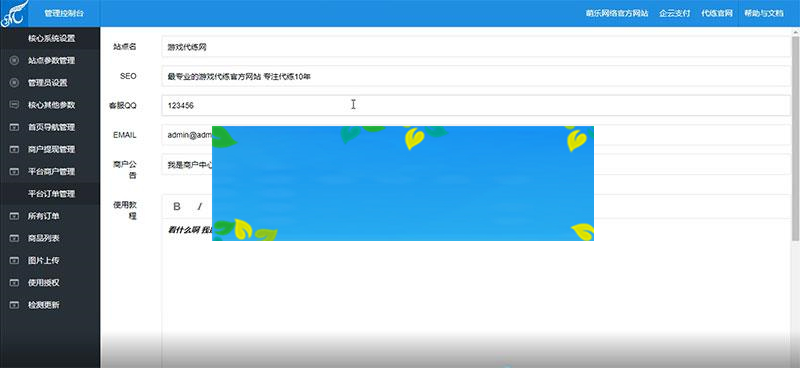The height and width of the screenshot is (368, 800).
Task: Open 管理控制台 in the header
Action: (x=64, y=14)
